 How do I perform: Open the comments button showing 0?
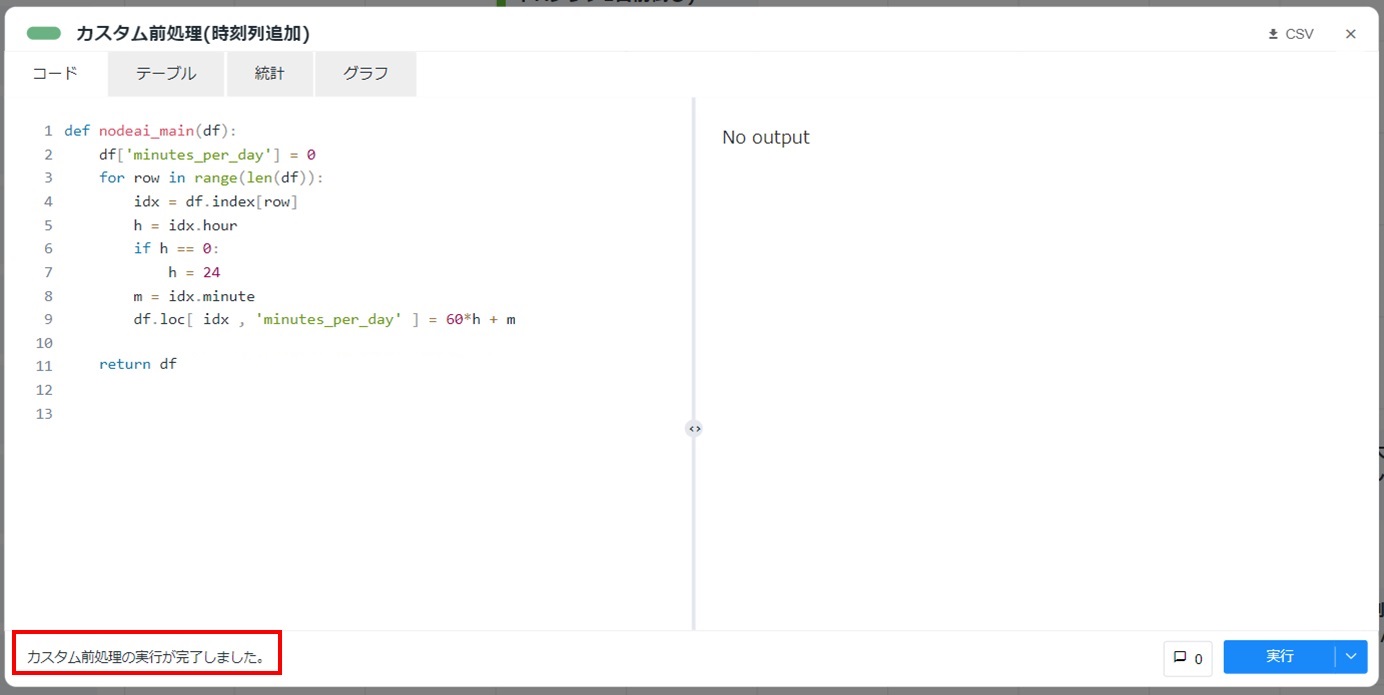(x=1188, y=658)
